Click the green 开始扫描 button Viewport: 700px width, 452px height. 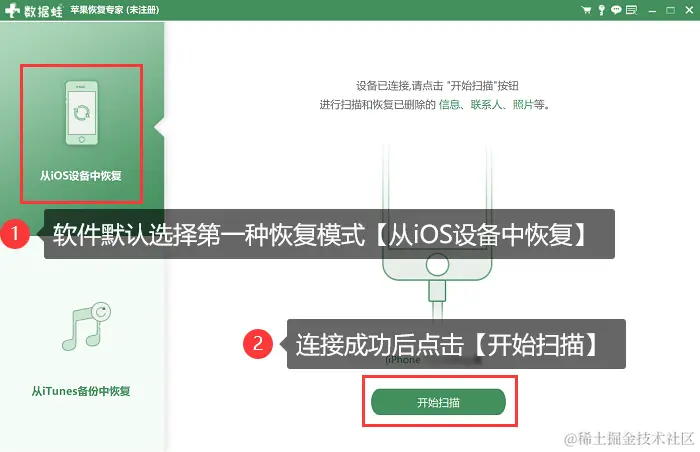(x=438, y=402)
